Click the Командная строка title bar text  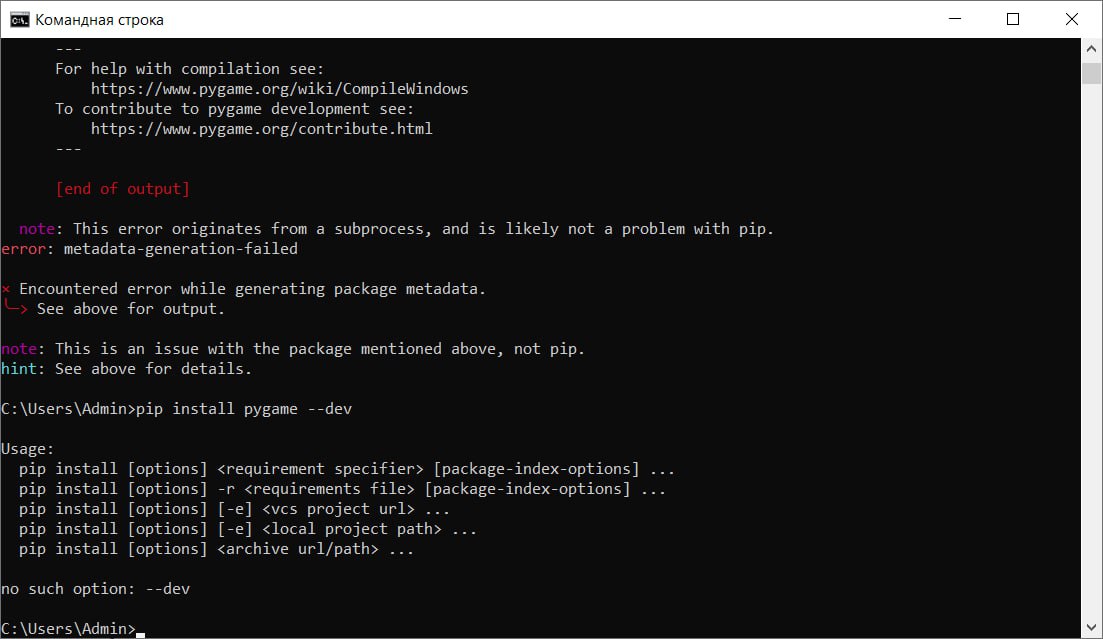tap(99, 20)
